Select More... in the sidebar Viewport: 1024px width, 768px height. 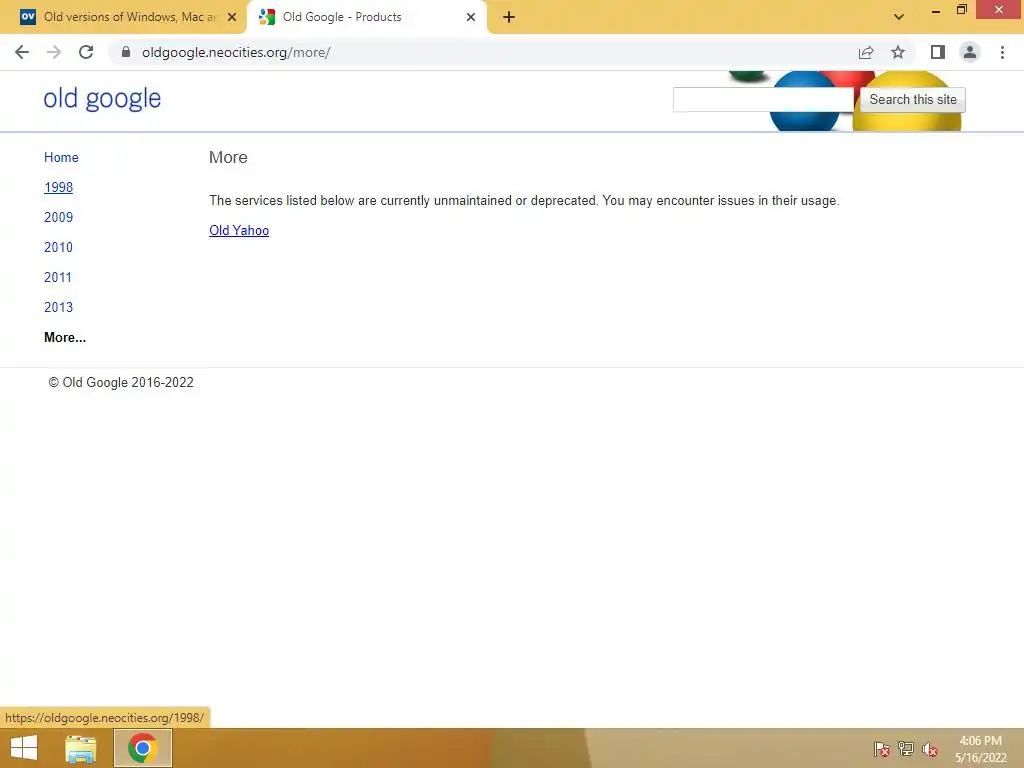(65, 338)
